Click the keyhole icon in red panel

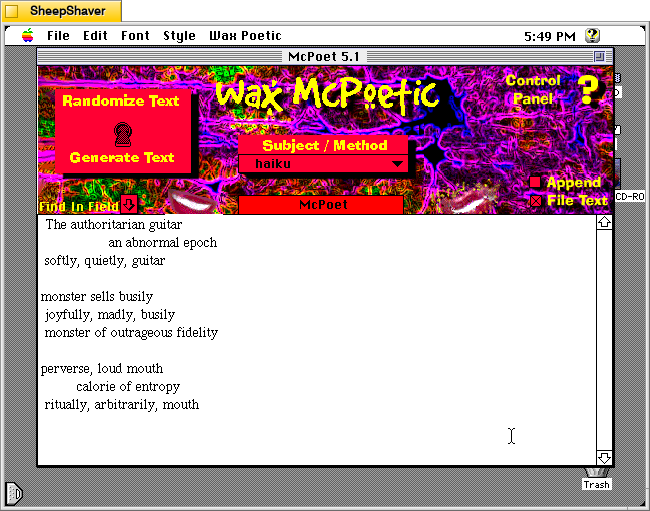pos(123,134)
